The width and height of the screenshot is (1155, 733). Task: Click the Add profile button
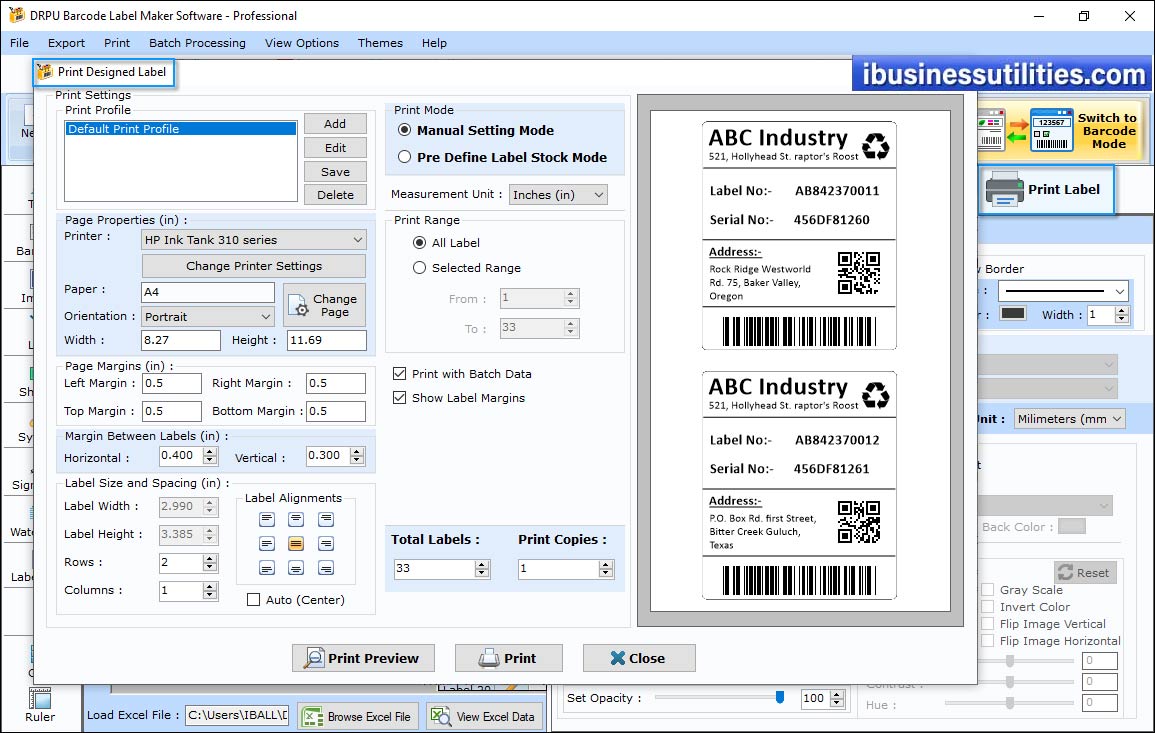click(x=335, y=124)
